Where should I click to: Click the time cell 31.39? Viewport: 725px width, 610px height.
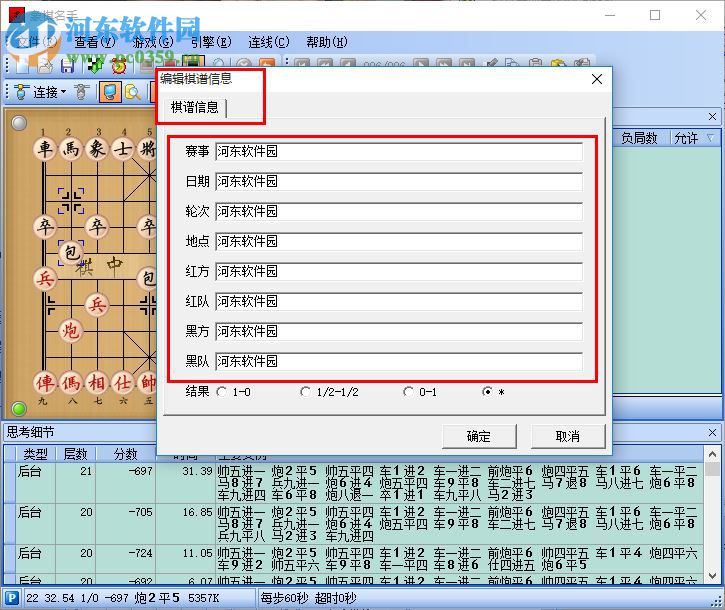[197, 471]
